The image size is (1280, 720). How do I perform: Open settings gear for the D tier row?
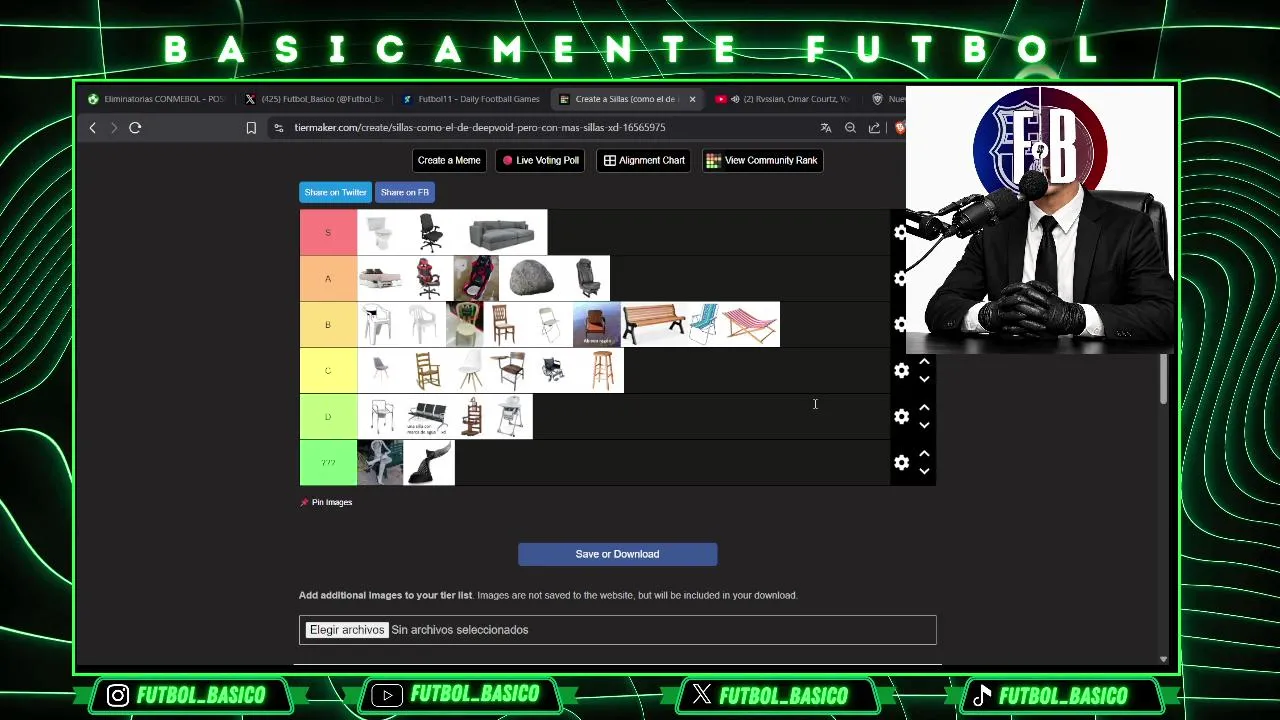click(901, 417)
